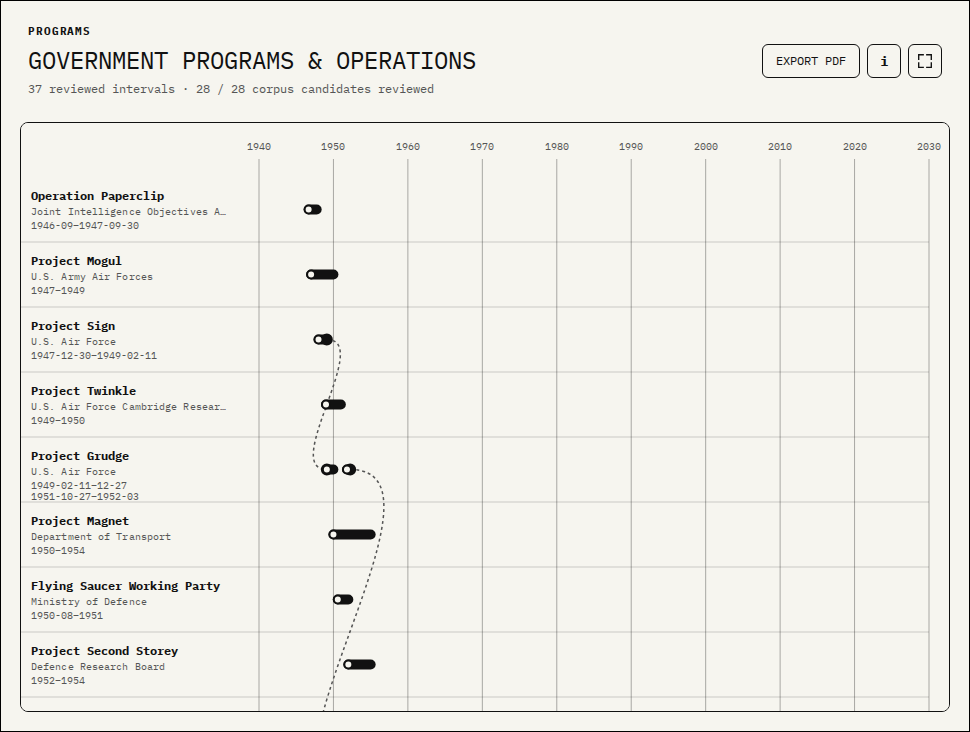Viewport: 970px width, 732px height.
Task: Click 'Defence Research Board' agency text
Action: pyautogui.click(x=98, y=666)
